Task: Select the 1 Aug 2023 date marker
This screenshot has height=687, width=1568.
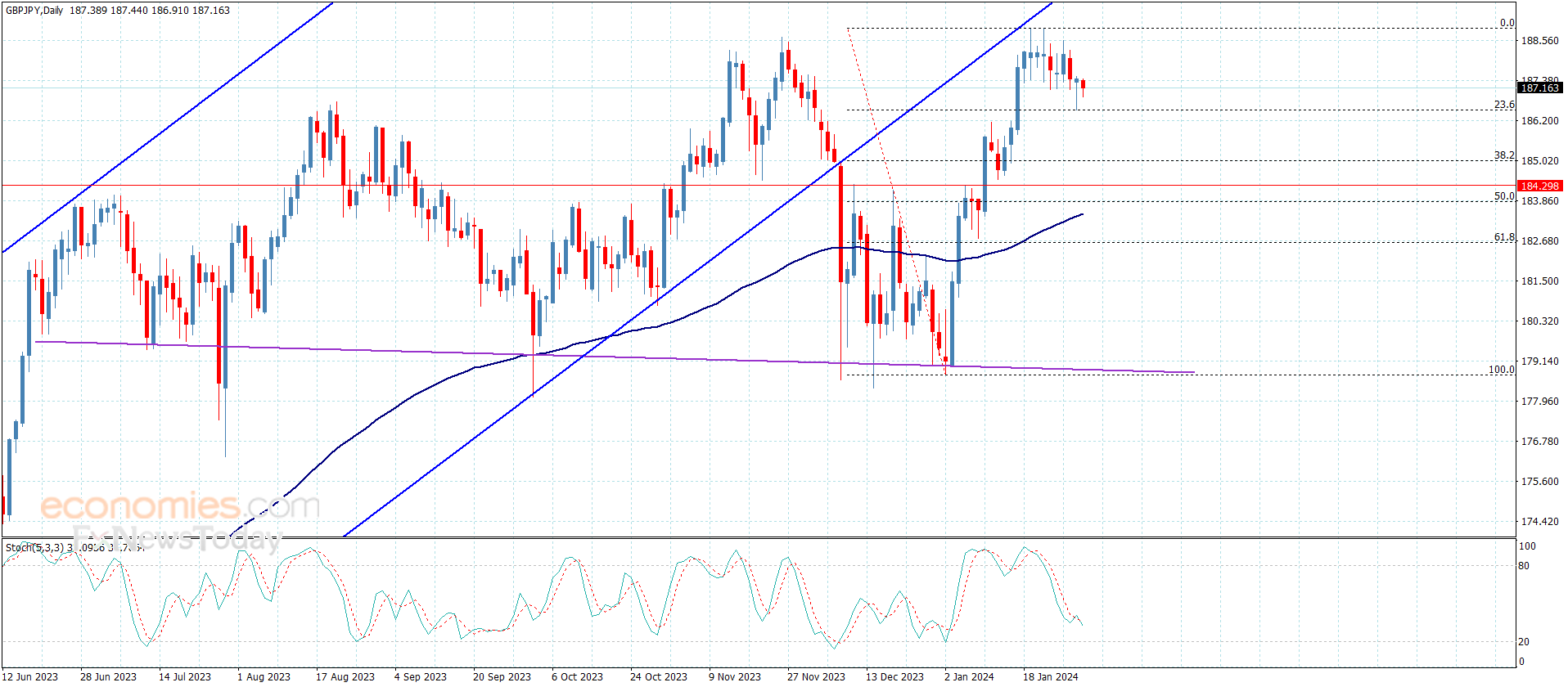Action: point(264,676)
